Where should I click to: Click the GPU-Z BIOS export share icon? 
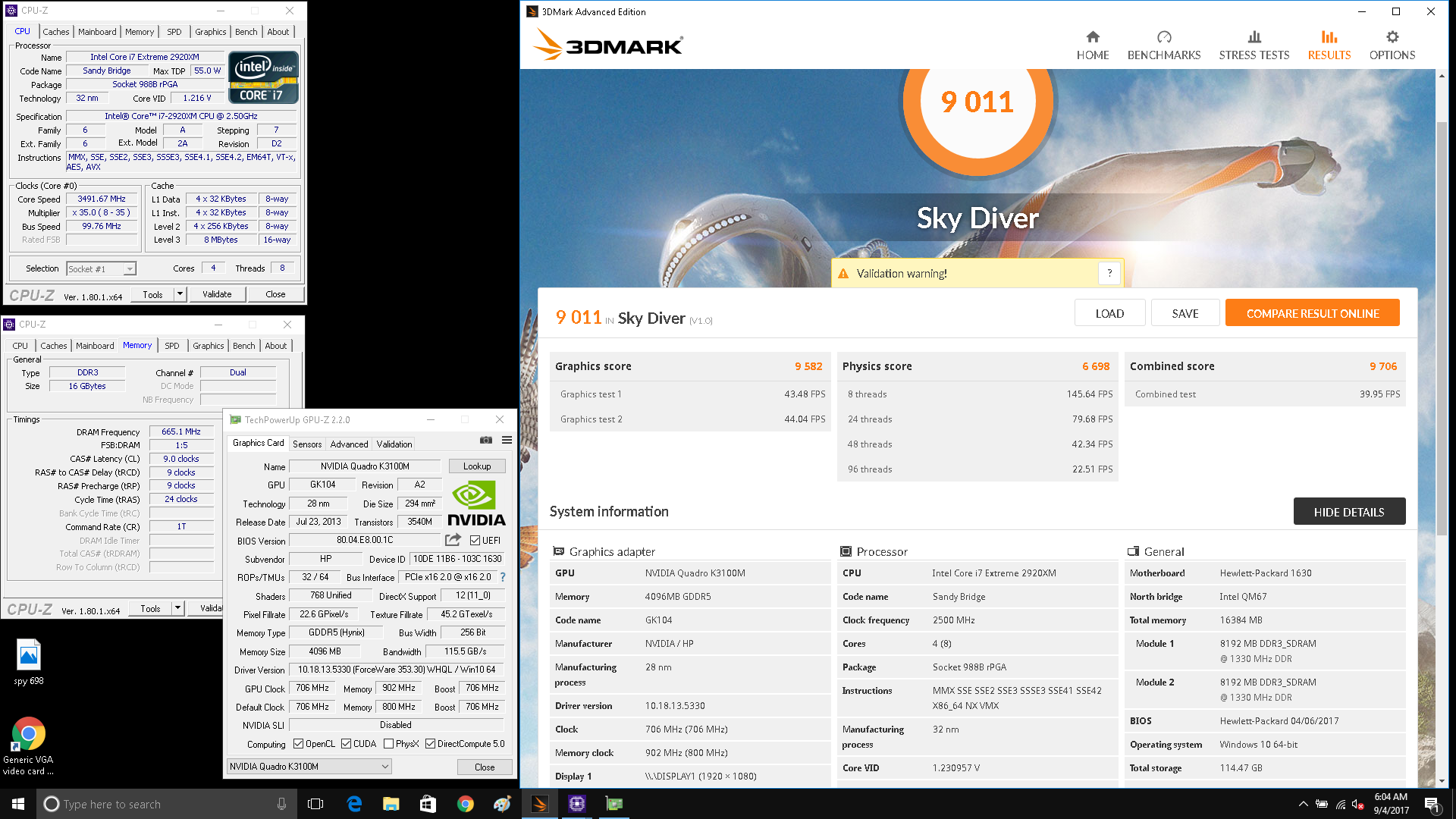click(x=453, y=540)
